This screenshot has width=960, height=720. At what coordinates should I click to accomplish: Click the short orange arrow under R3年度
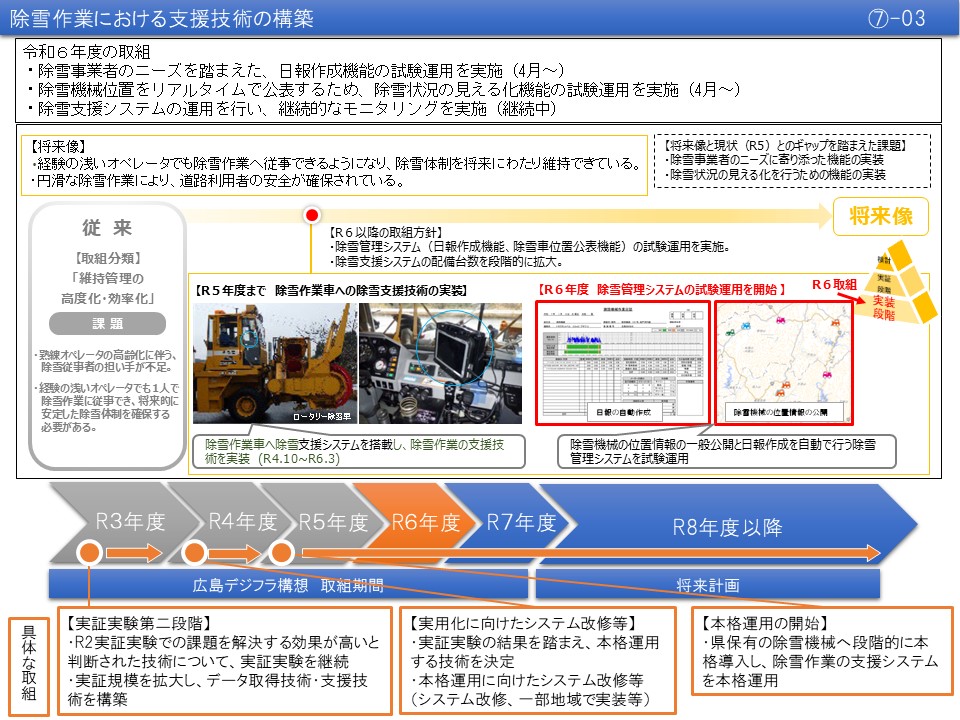click(x=134, y=552)
